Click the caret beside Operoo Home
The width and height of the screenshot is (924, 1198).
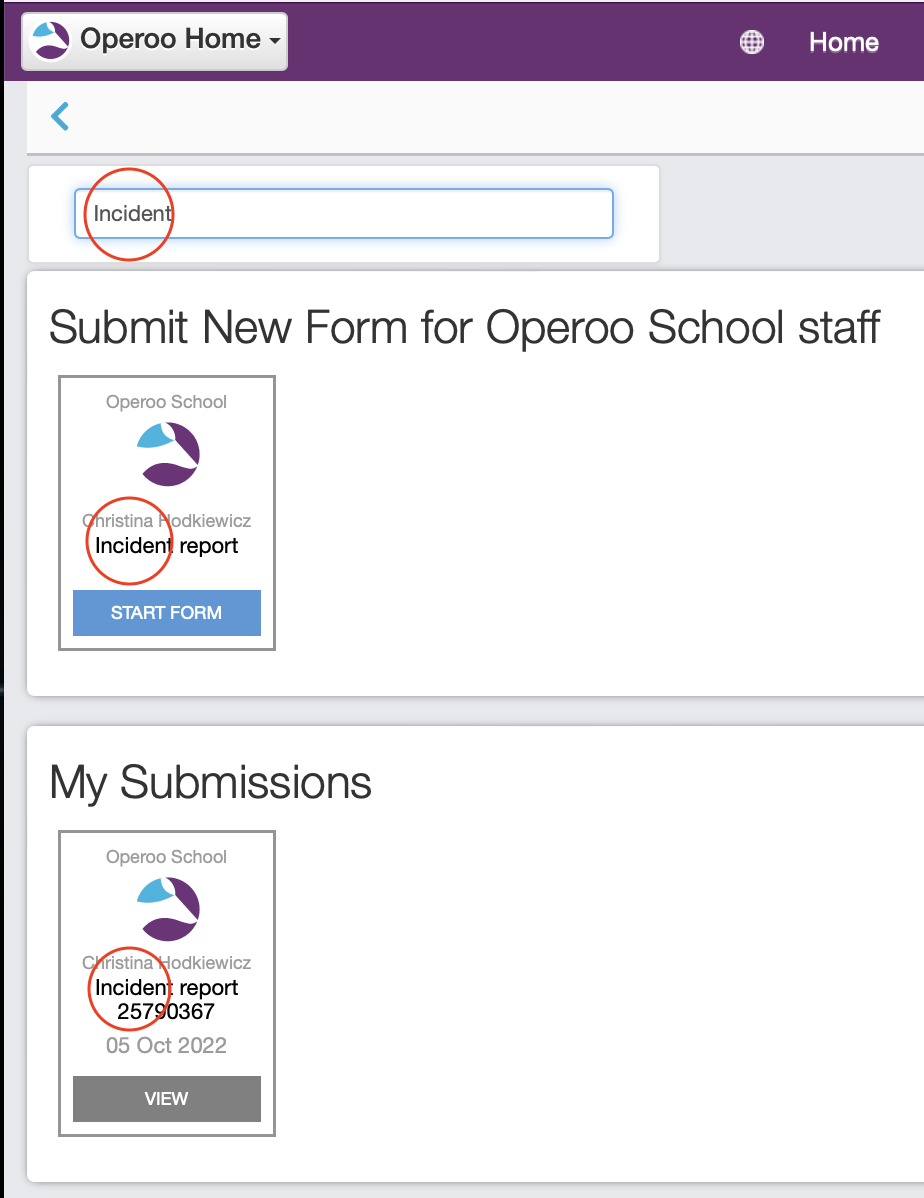pyautogui.click(x=274, y=42)
